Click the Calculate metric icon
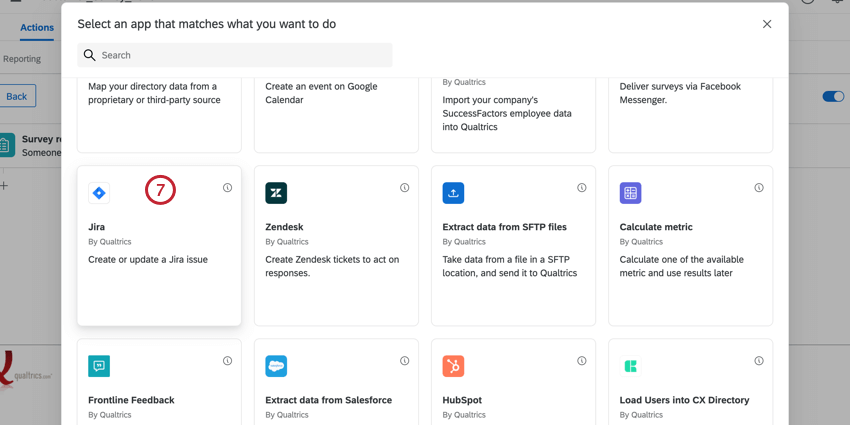Viewport: 850px width, 425px height. point(630,193)
